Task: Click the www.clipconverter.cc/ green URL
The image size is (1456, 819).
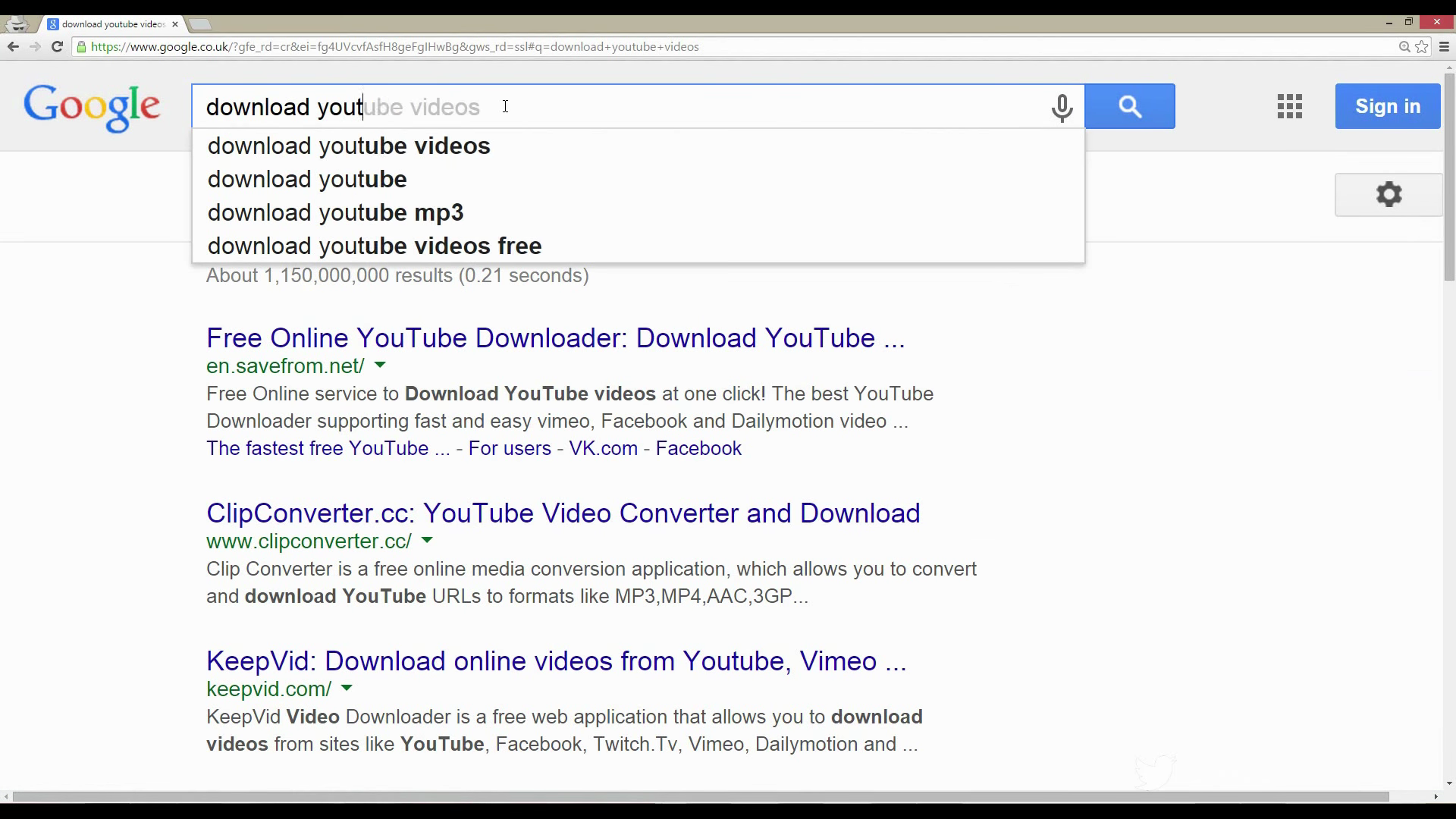Action: [309, 541]
